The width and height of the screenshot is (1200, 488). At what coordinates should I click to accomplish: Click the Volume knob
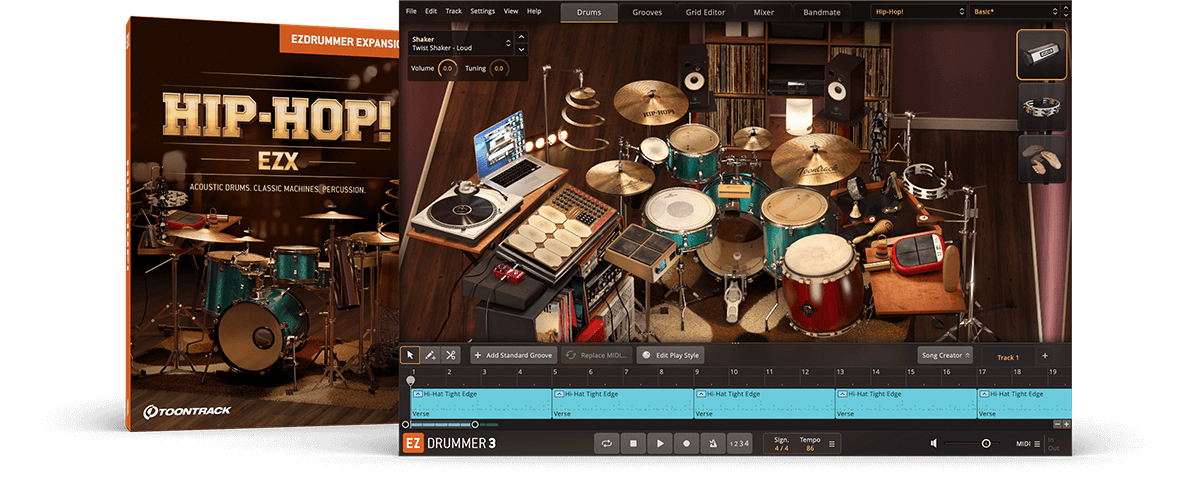(x=447, y=69)
